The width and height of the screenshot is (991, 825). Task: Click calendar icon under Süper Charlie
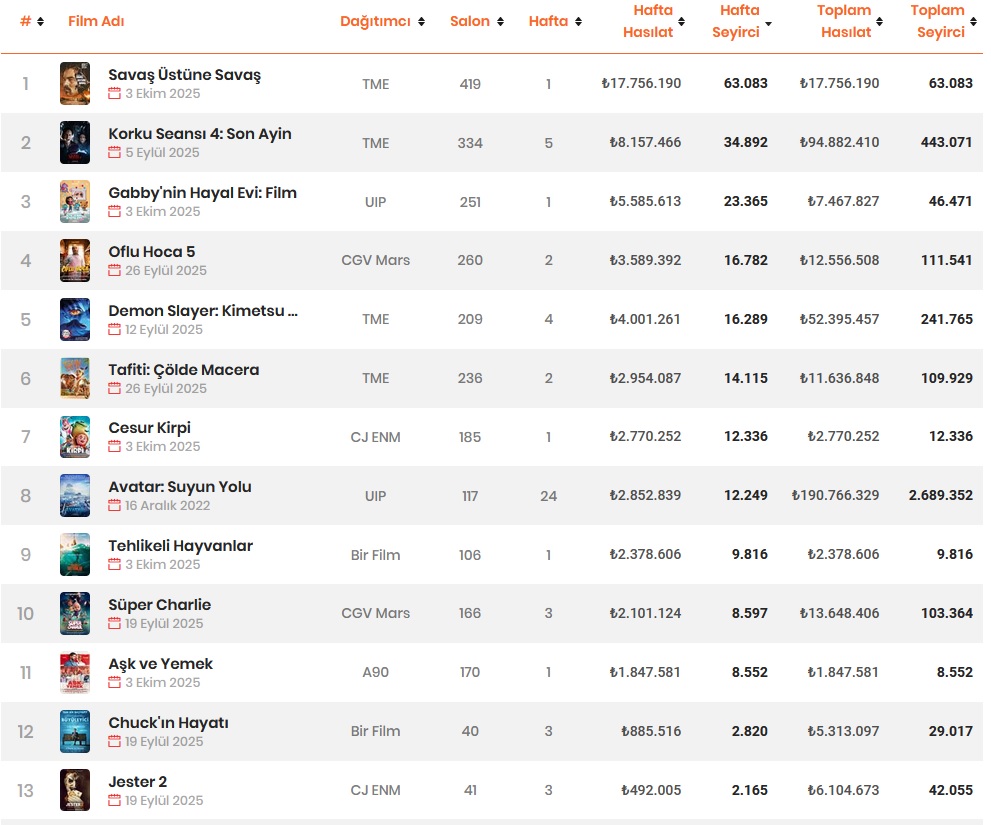[x=114, y=624]
